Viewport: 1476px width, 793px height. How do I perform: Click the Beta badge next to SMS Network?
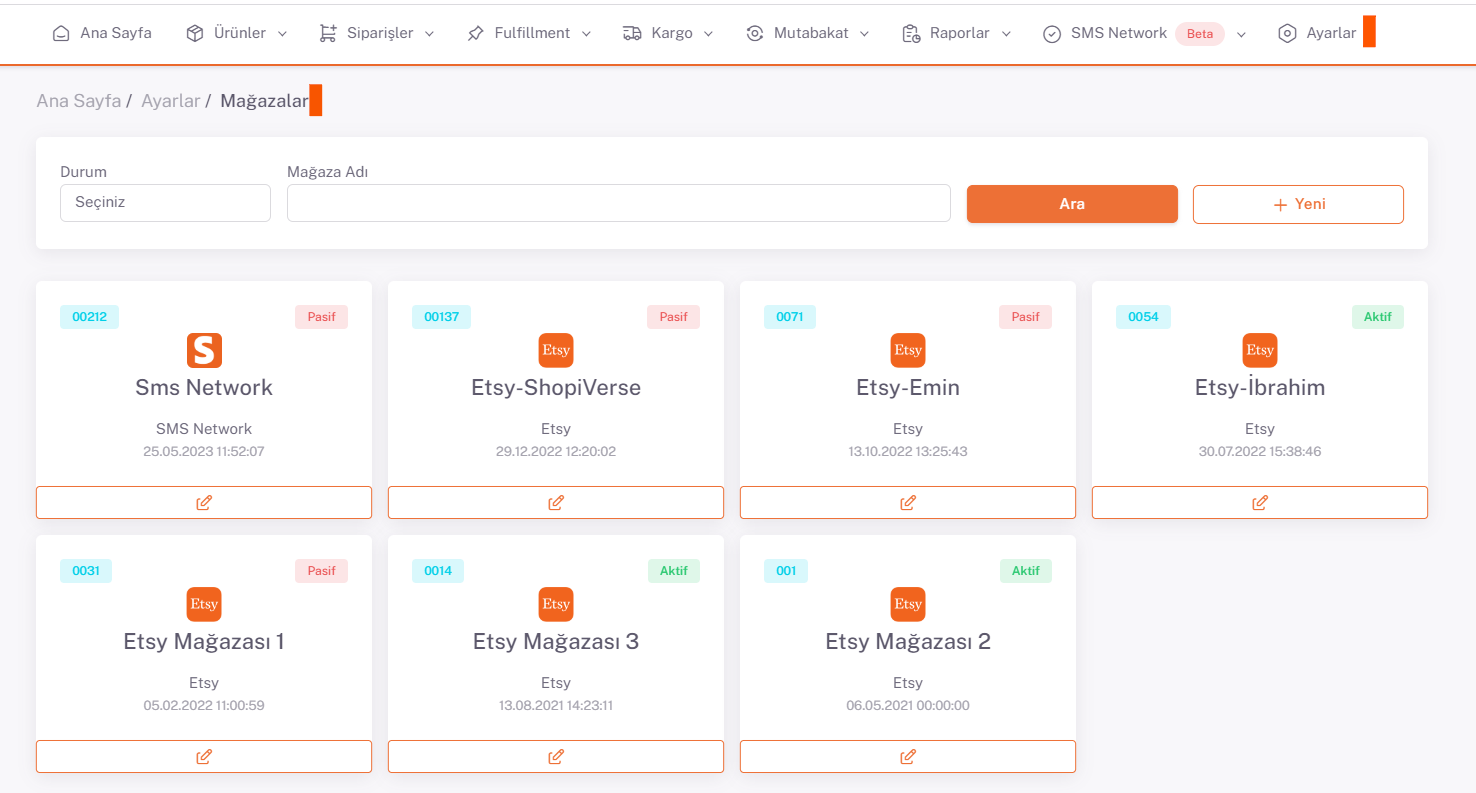pyautogui.click(x=1200, y=34)
